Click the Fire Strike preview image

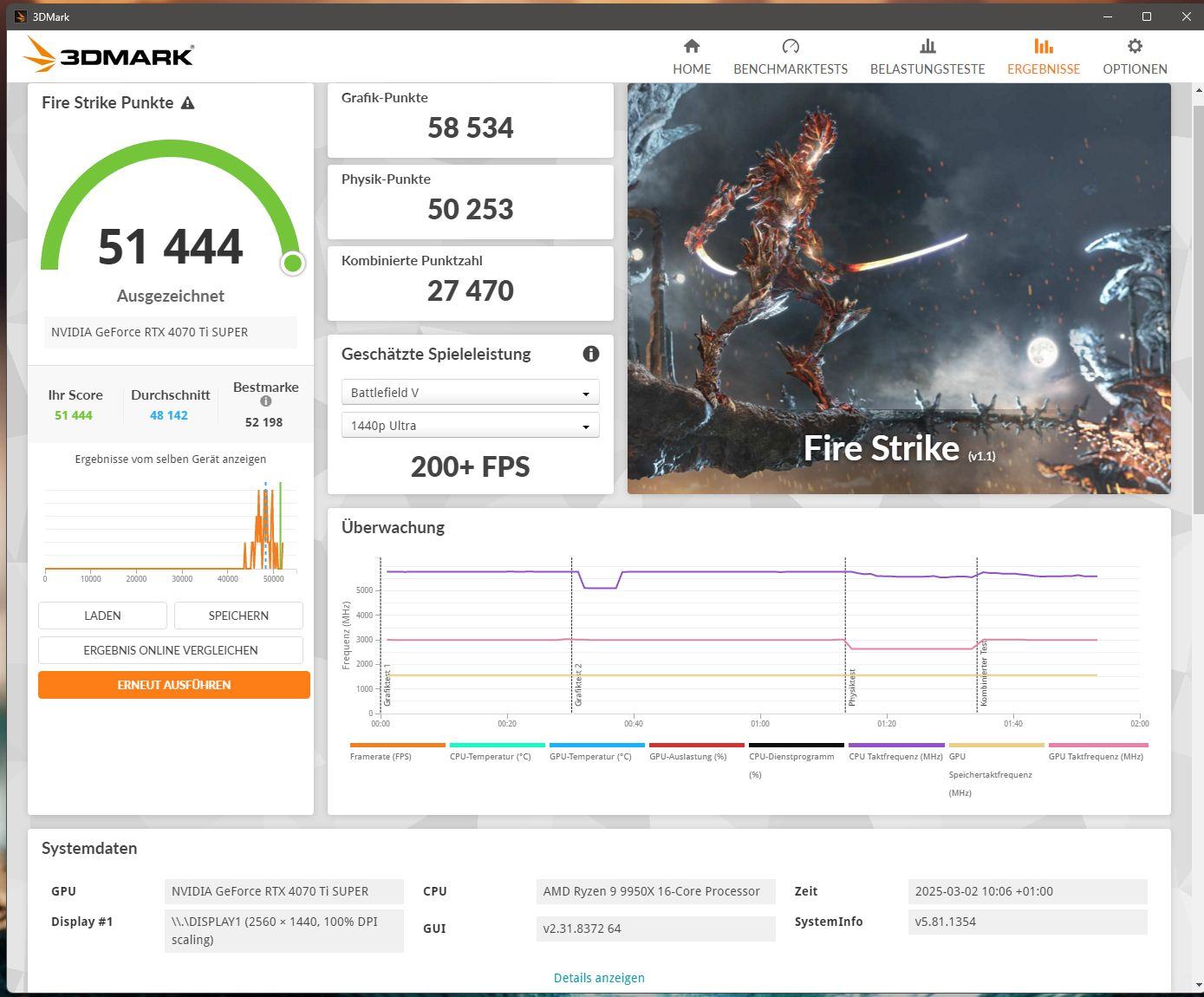899,289
